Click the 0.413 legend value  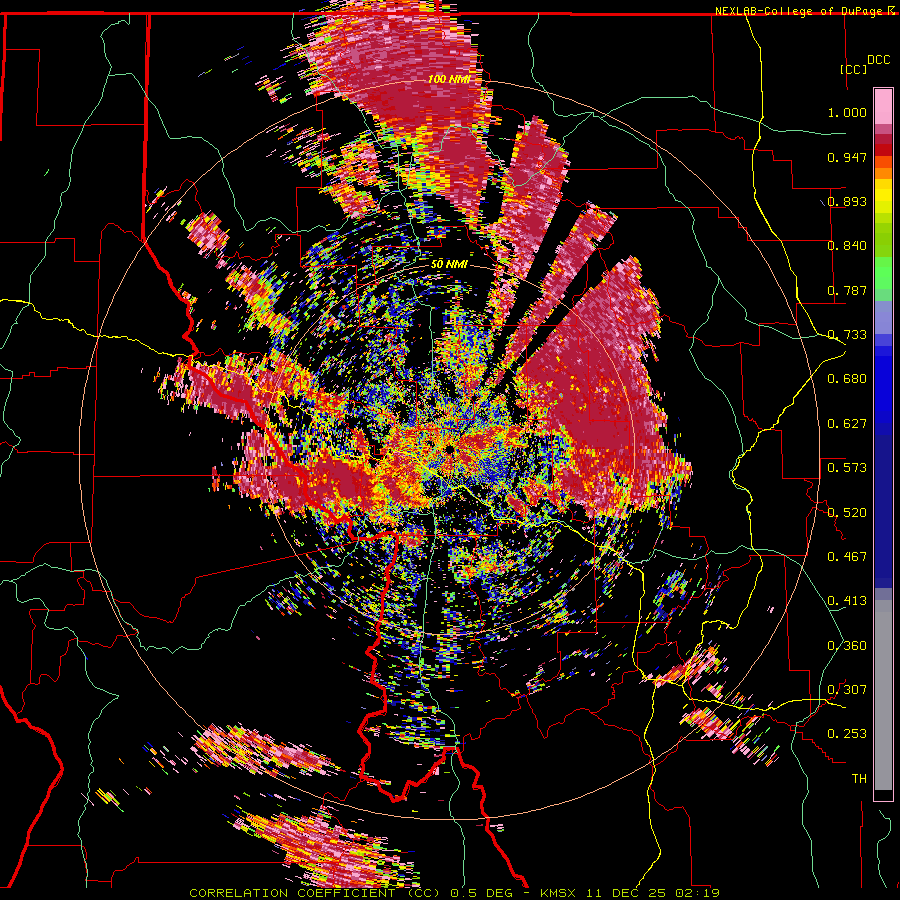[847, 601]
